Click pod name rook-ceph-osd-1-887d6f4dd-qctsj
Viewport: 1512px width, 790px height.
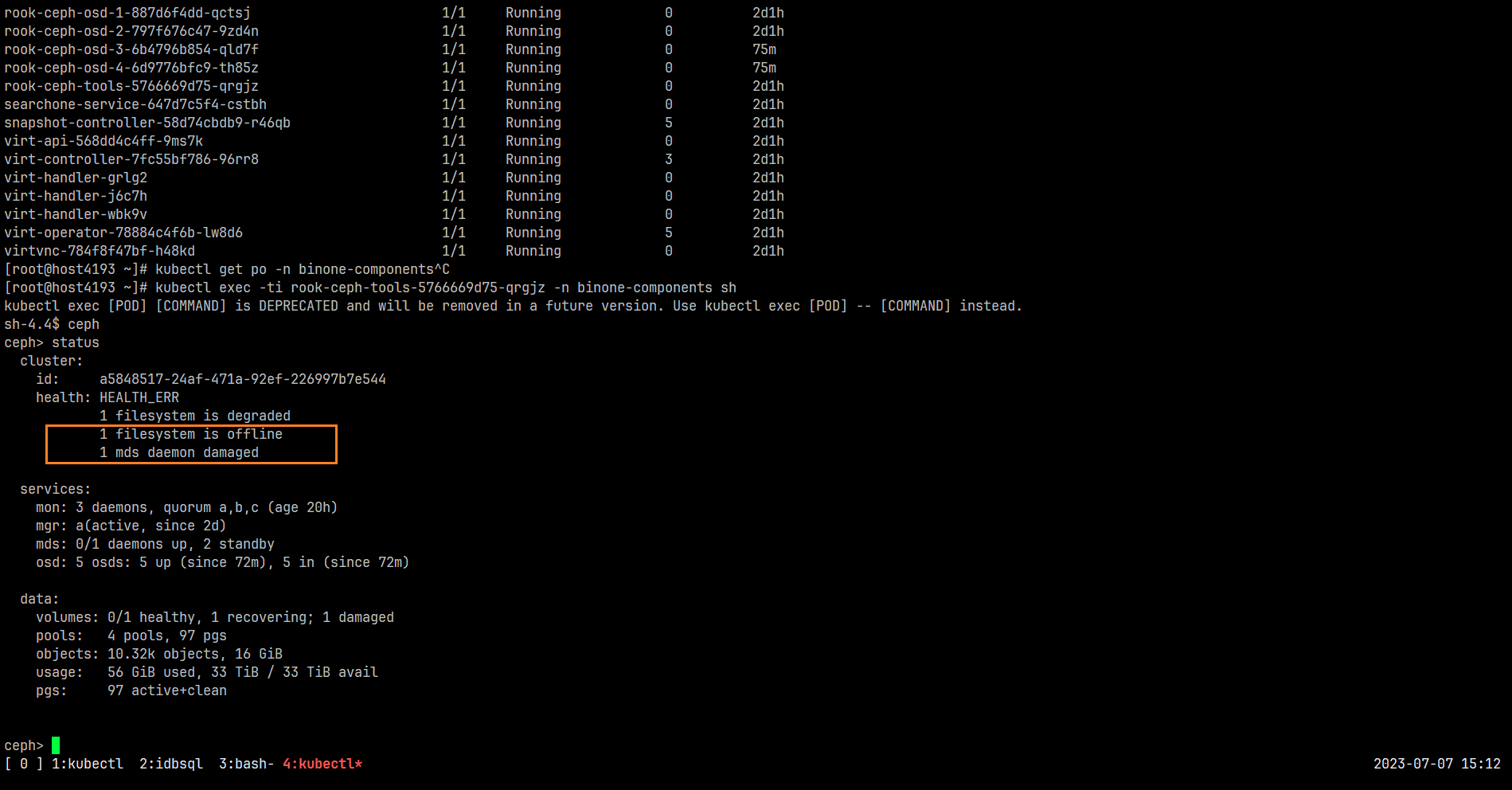(x=127, y=13)
